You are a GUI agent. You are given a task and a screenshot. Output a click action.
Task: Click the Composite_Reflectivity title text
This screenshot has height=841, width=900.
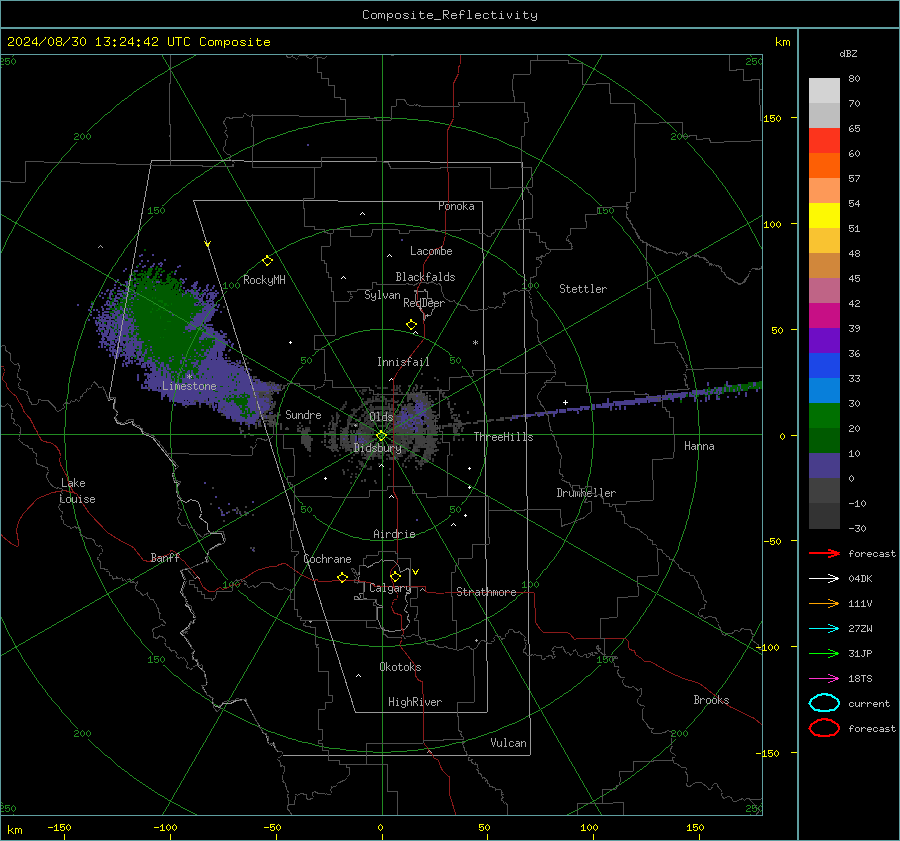[450, 15]
